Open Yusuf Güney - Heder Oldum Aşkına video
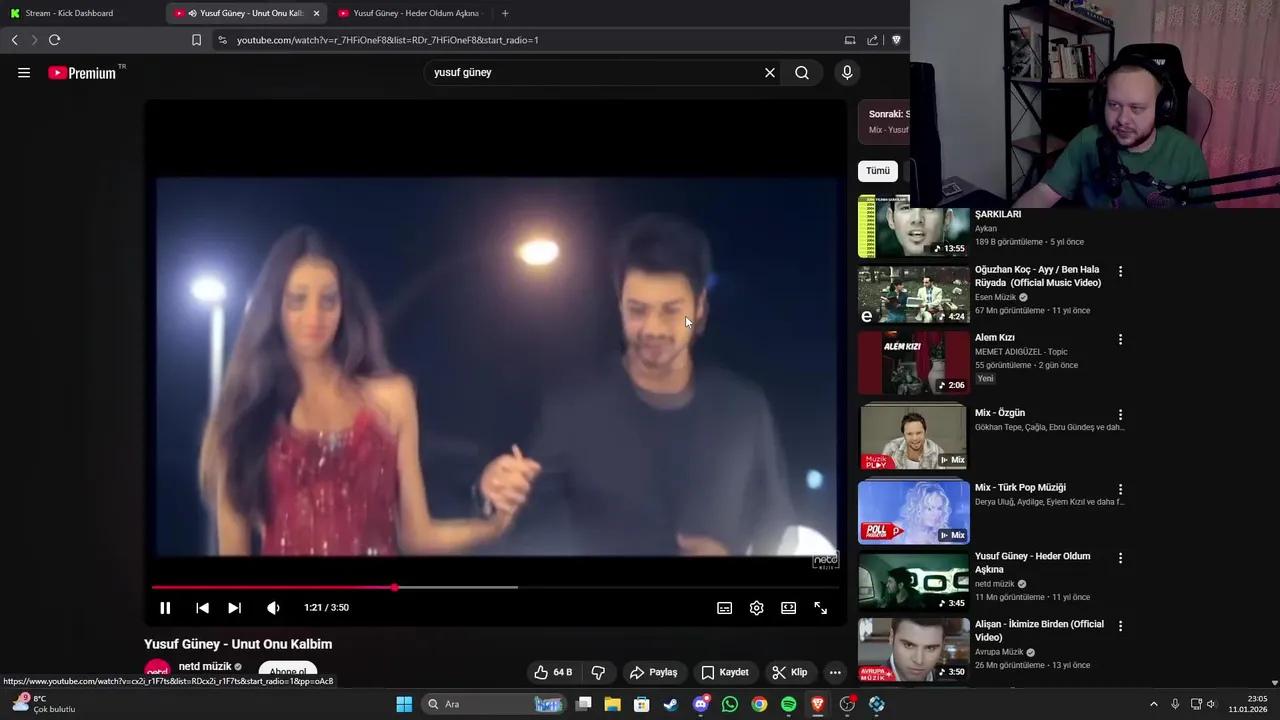 (x=1032, y=562)
